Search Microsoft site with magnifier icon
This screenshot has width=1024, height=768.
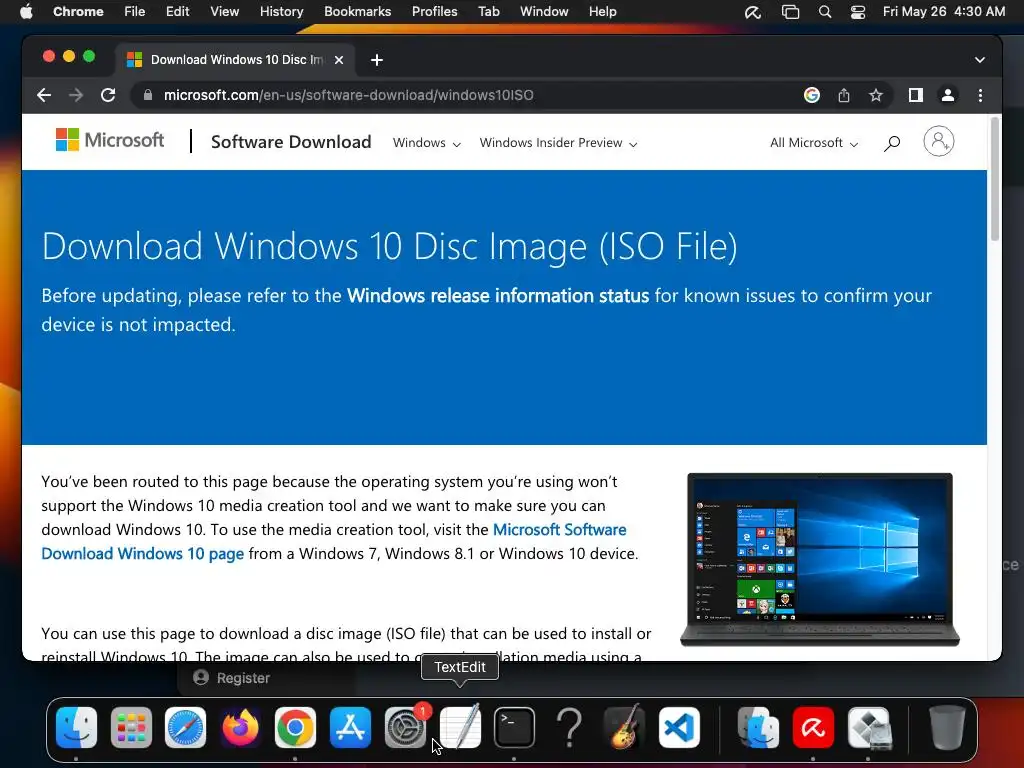point(892,143)
